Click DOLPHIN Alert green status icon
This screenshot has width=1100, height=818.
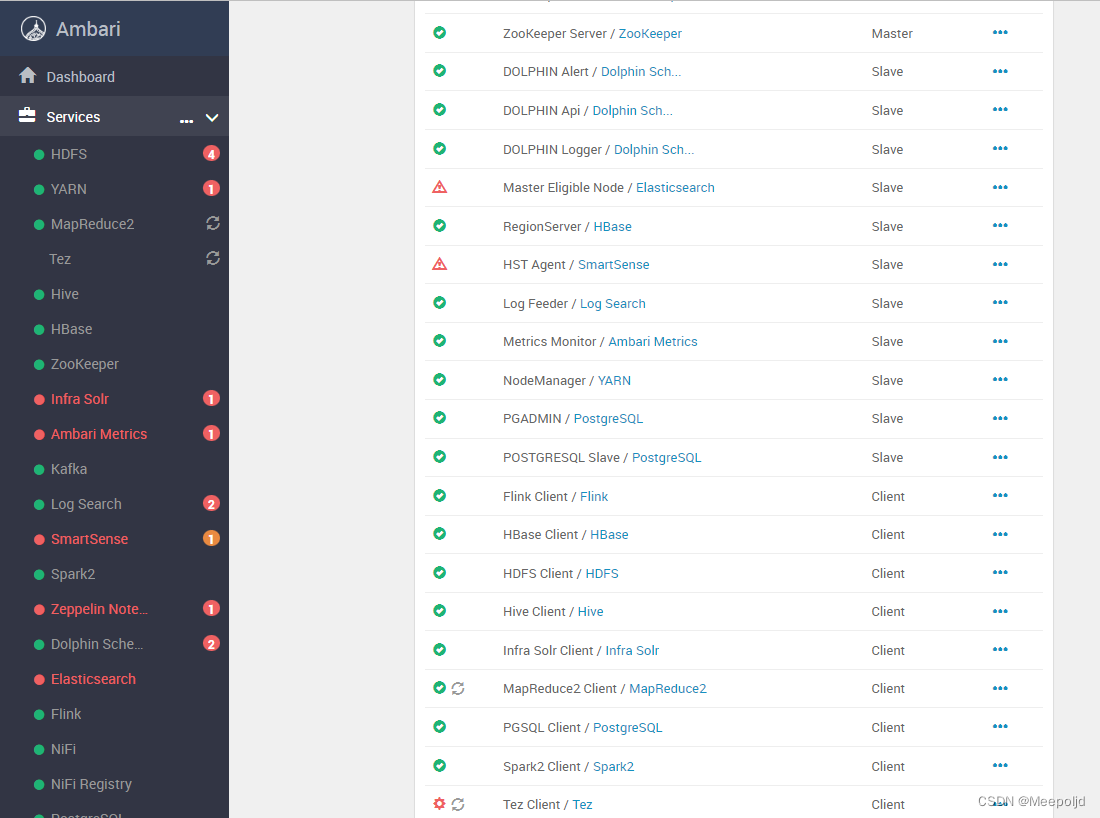[440, 70]
